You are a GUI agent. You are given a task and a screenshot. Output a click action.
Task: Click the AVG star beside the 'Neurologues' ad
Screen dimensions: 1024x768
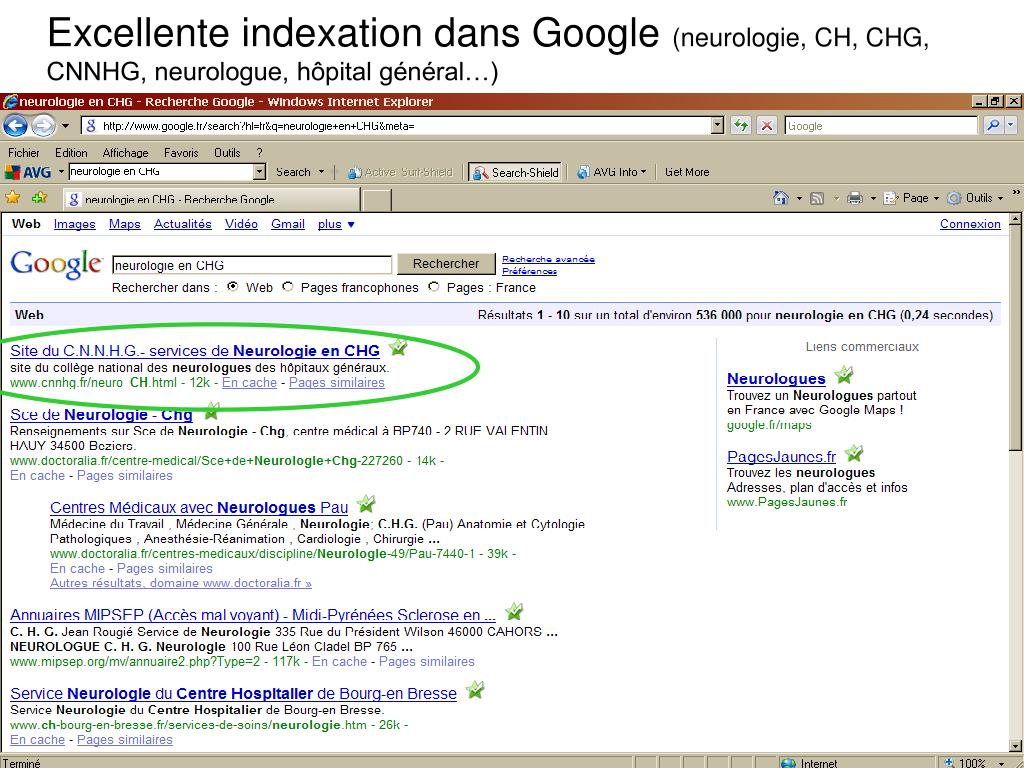click(844, 375)
